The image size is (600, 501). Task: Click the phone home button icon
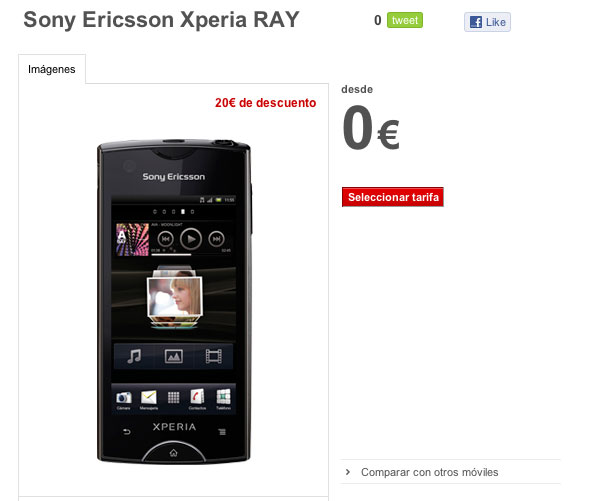pyautogui.click(x=173, y=453)
